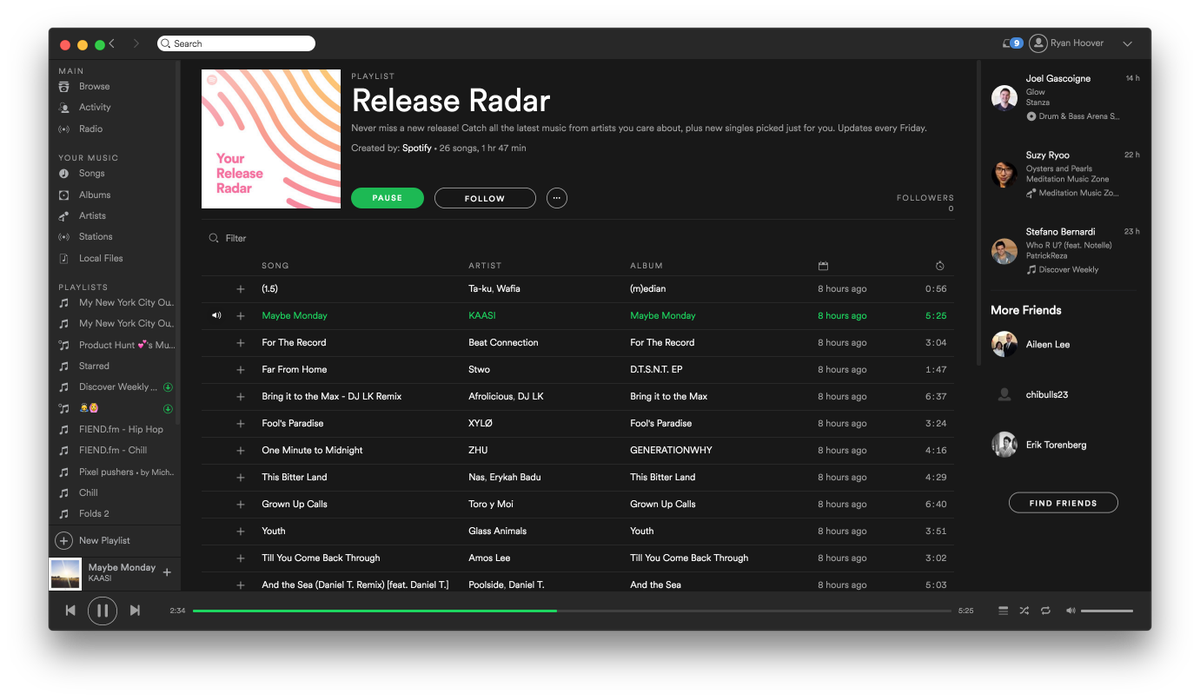Go back with the navigation arrow
Screen dimensions: 1200x700
112,43
